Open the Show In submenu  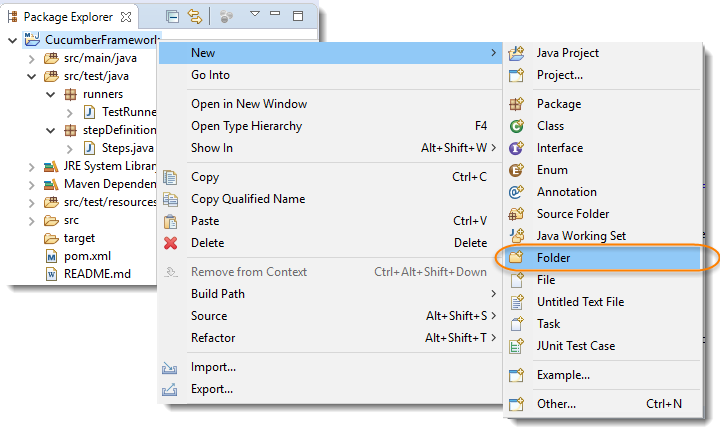pos(331,148)
